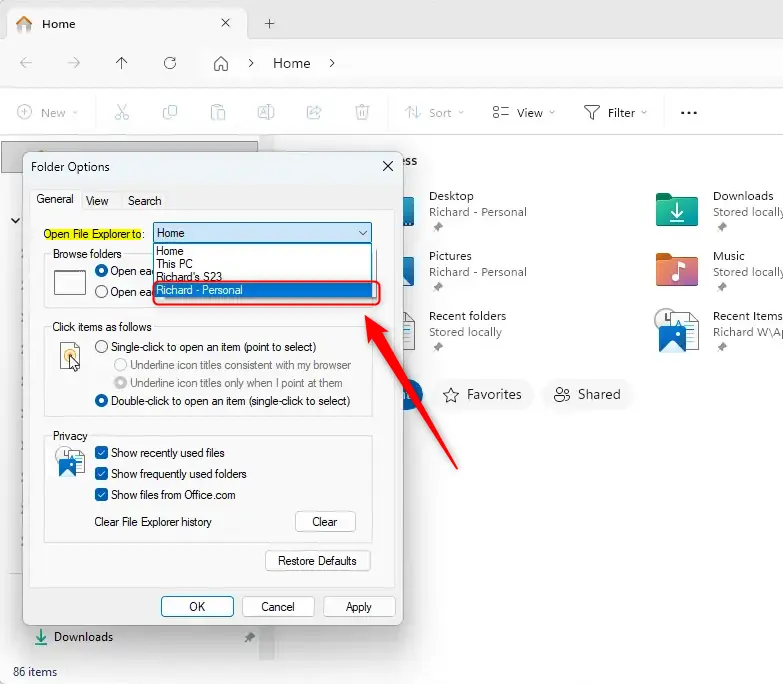The width and height of the screenshot is (783, 684).
Task: Open a new tab with plus button
Action: point(270,23)
